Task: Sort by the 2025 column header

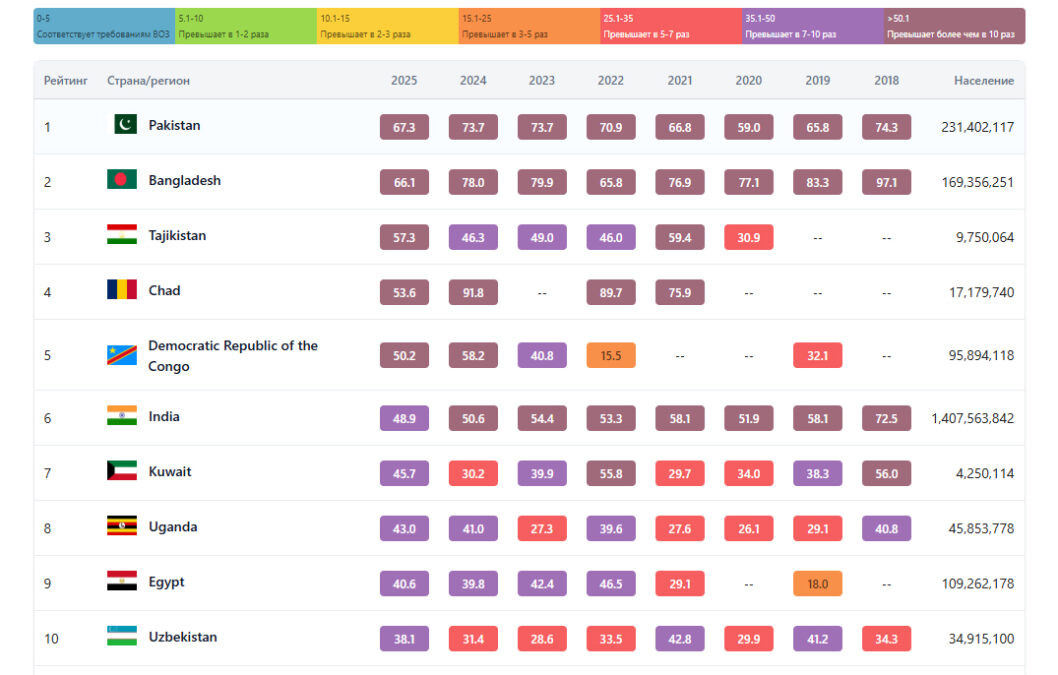Action: click(404, 81)
